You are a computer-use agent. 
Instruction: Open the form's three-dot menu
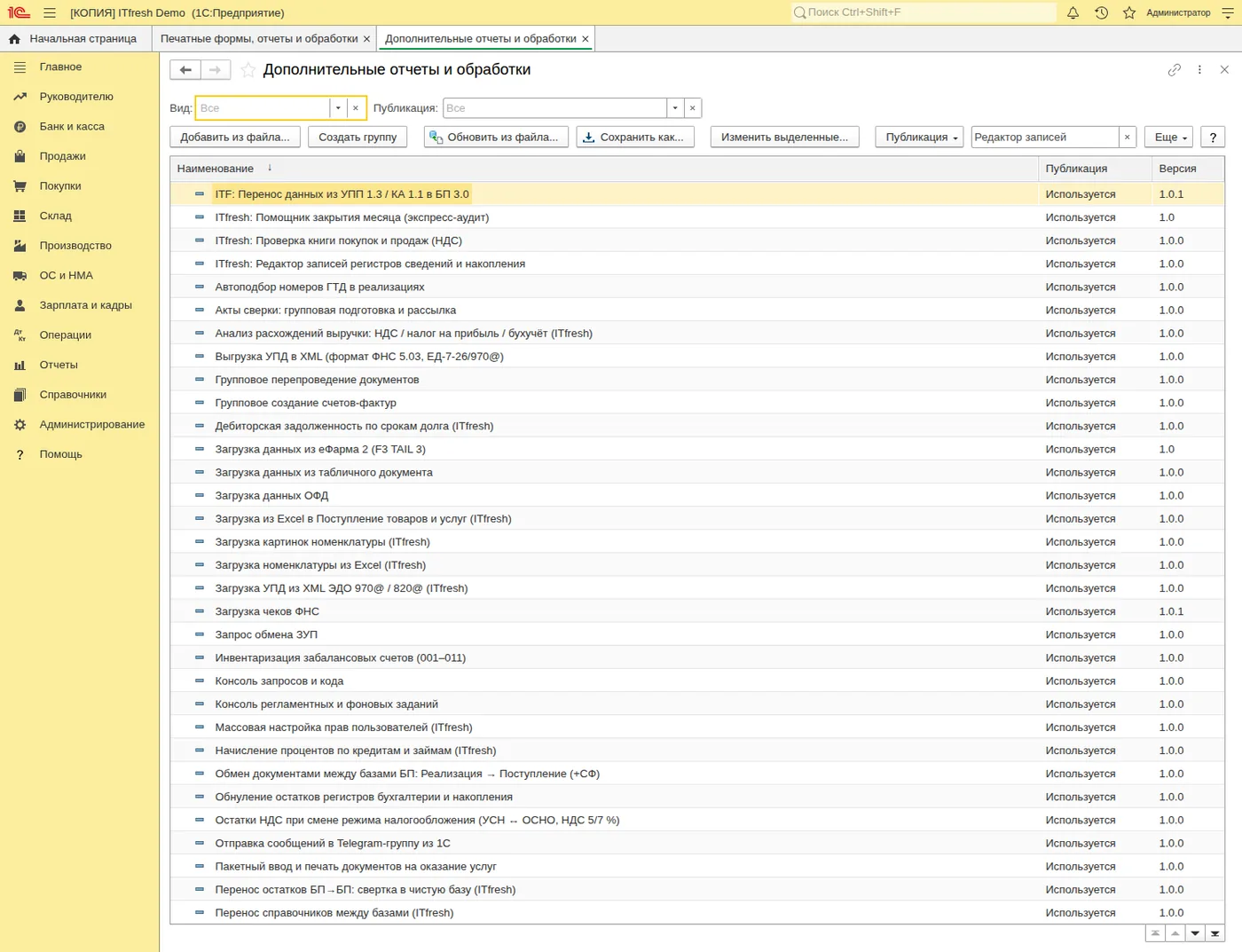coord(1199,69)
